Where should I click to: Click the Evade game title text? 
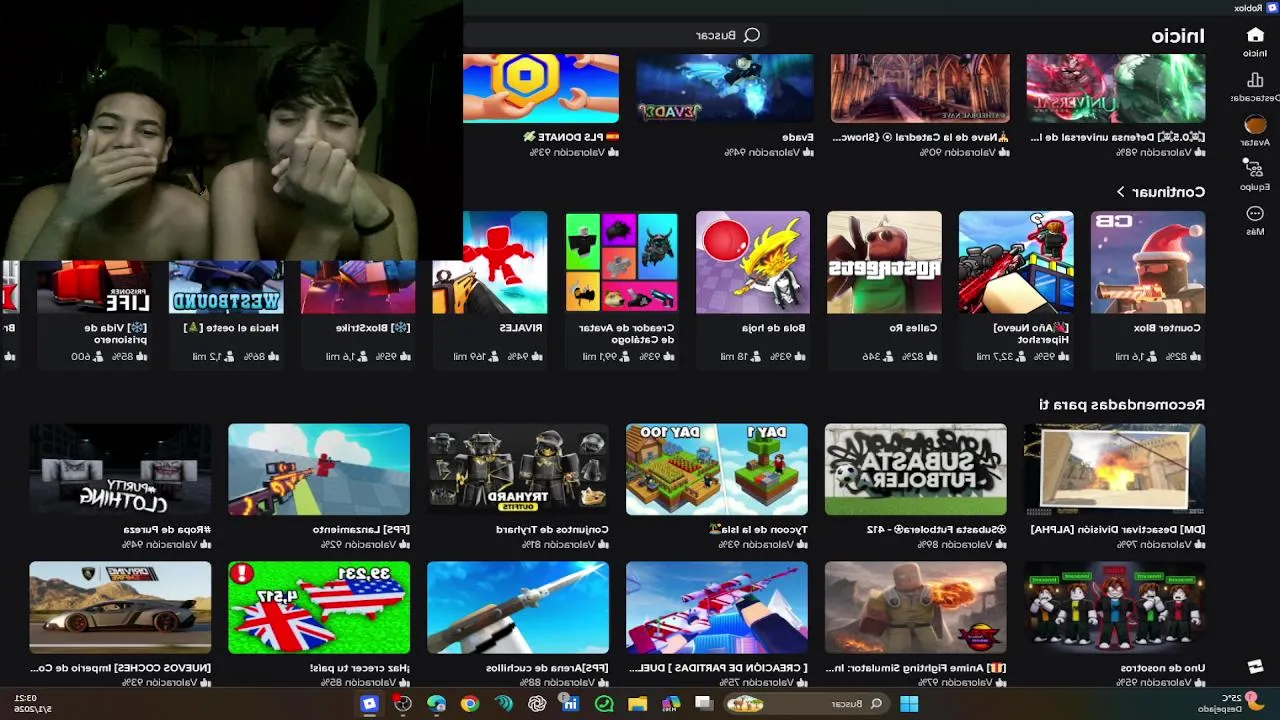coord(798,137)
